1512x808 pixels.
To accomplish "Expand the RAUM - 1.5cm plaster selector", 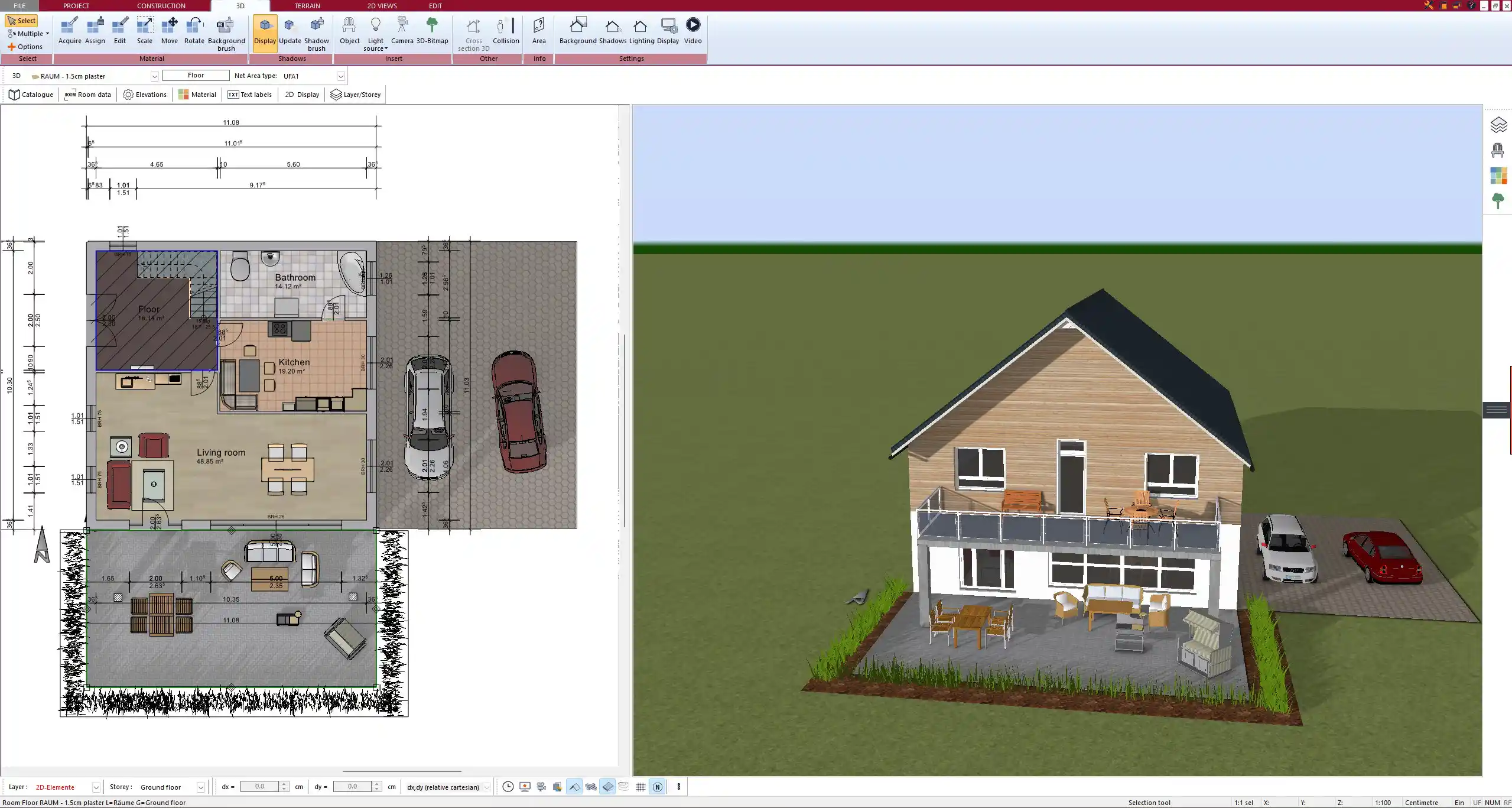I will pos(154,76).
